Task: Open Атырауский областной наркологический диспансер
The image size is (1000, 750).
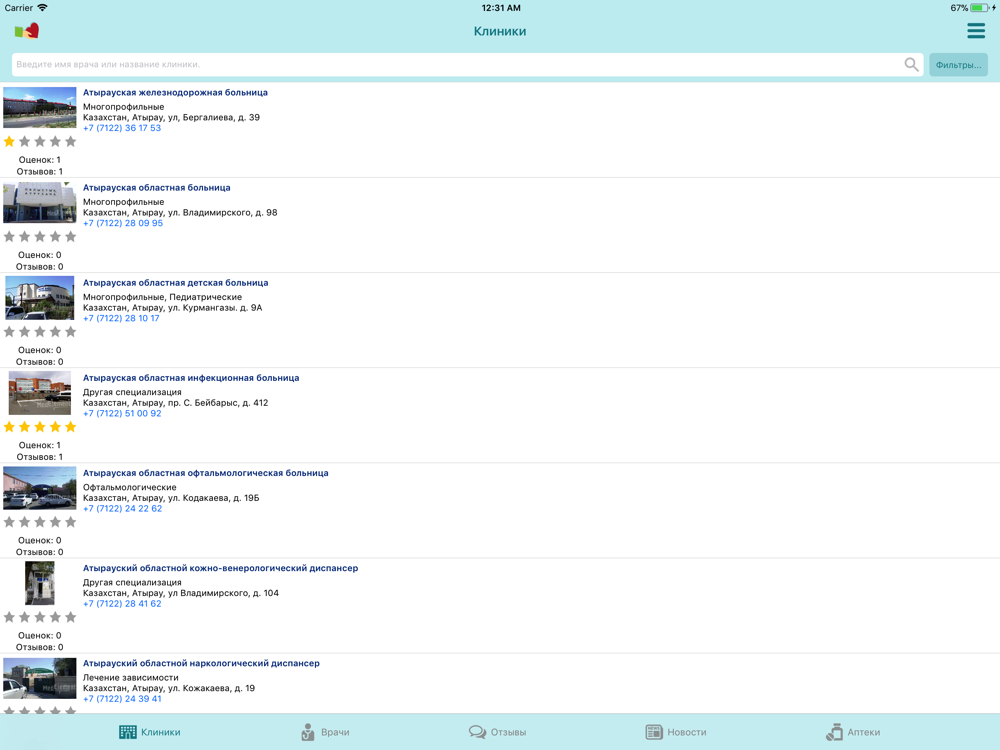Action: pyautogui.click(x=202, y=663)
